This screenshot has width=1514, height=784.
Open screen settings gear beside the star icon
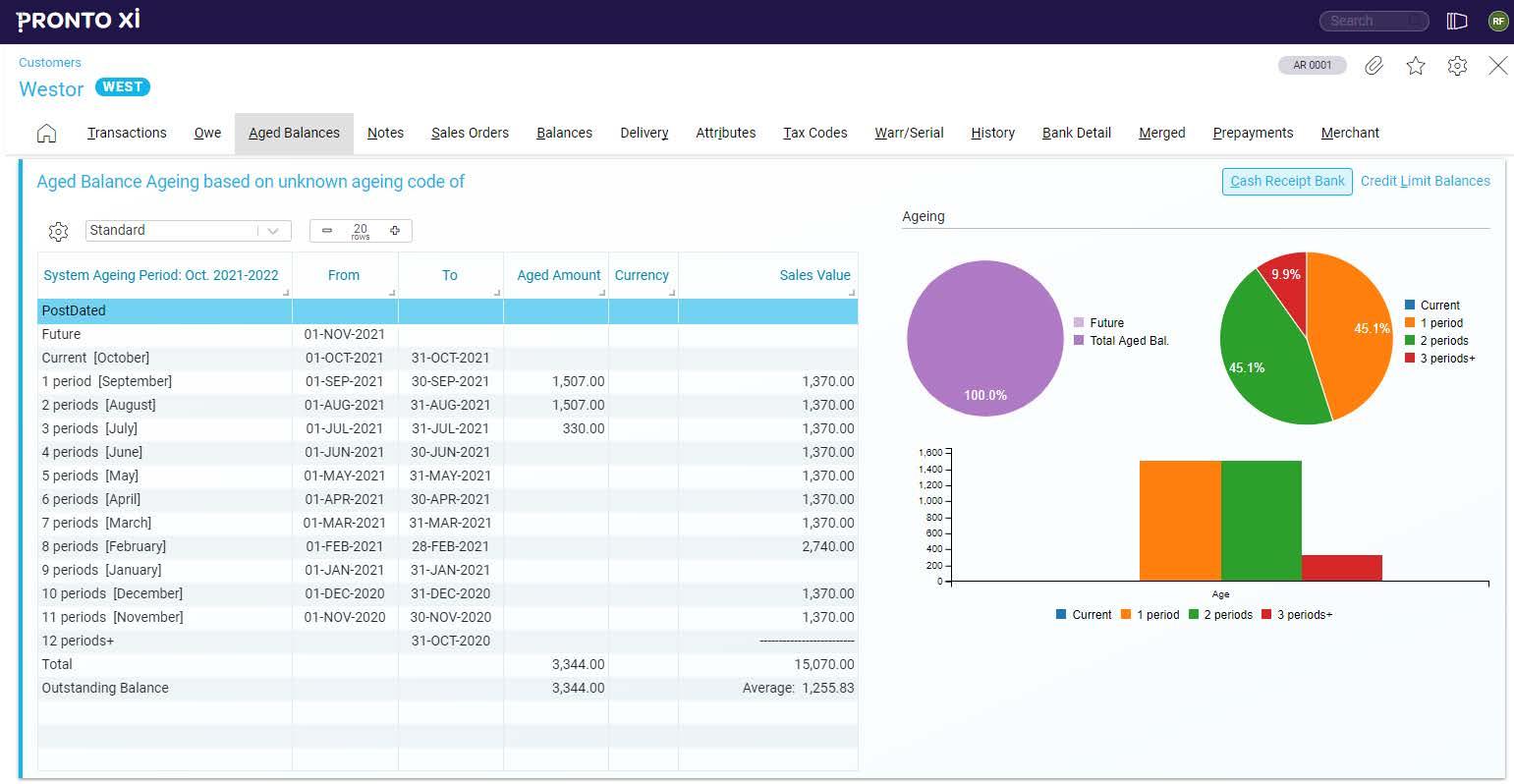[1456, 66]
